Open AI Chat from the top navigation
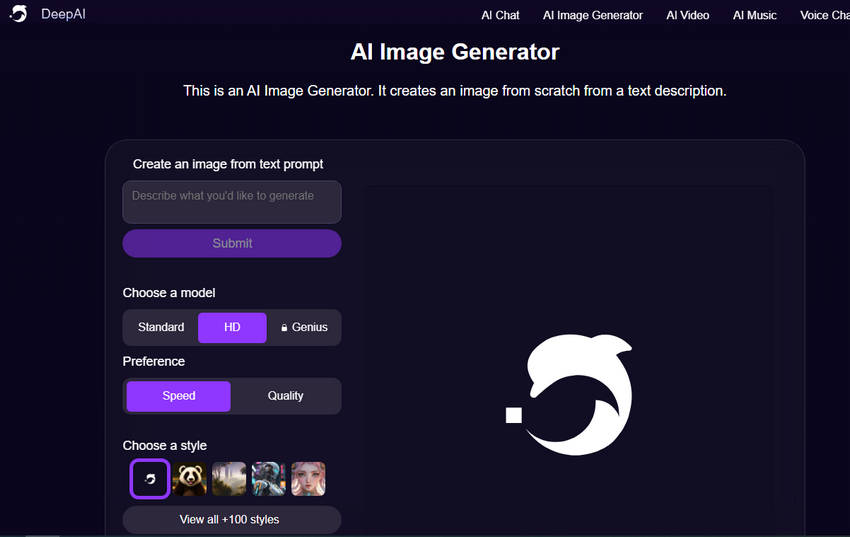 [500, 15]
